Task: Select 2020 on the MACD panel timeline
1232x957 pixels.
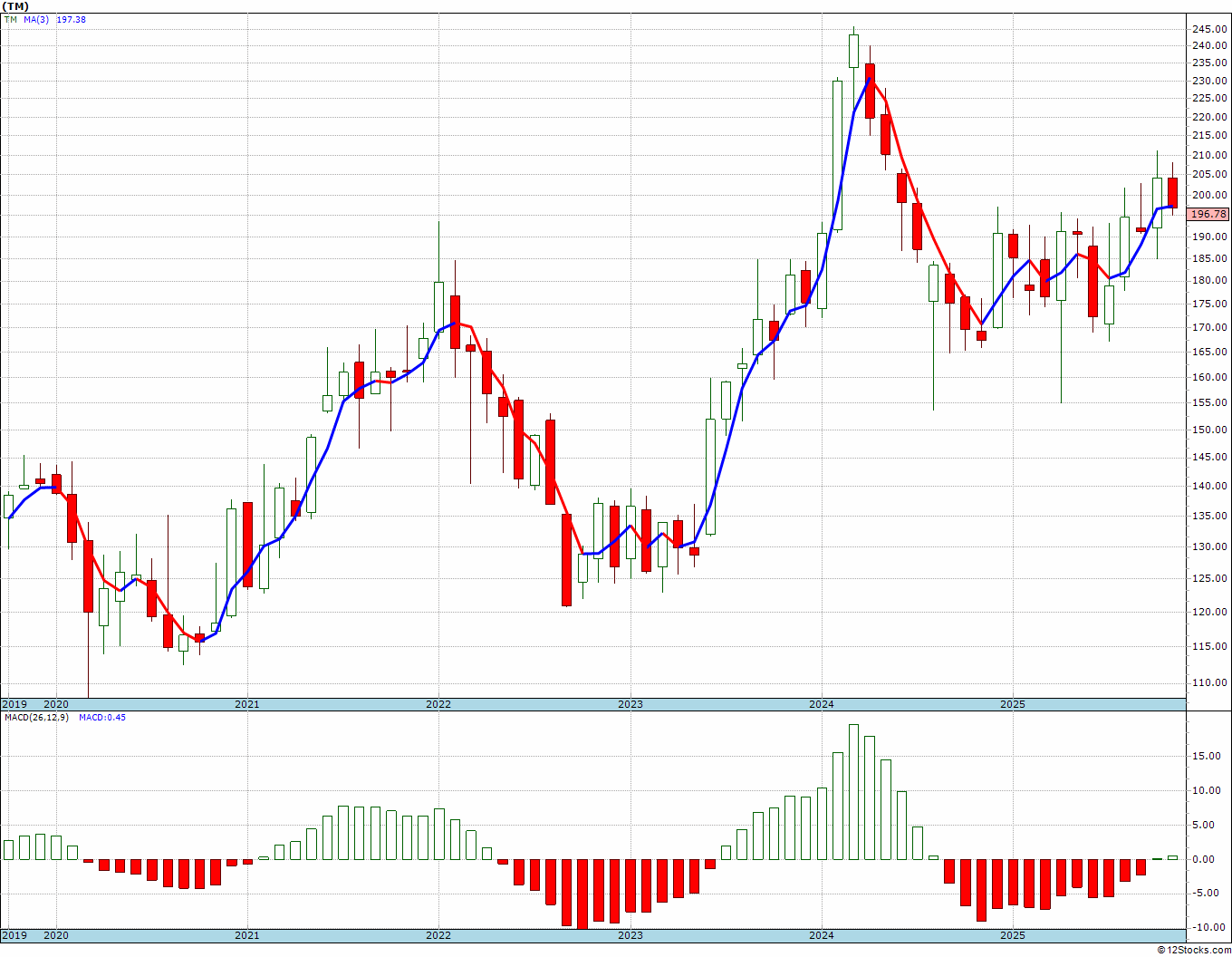Action: click(56, 935)
